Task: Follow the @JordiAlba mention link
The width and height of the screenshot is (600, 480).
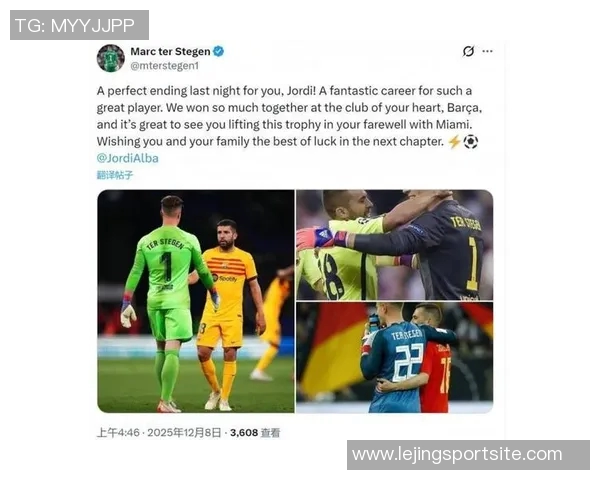Action: (127, 158)
